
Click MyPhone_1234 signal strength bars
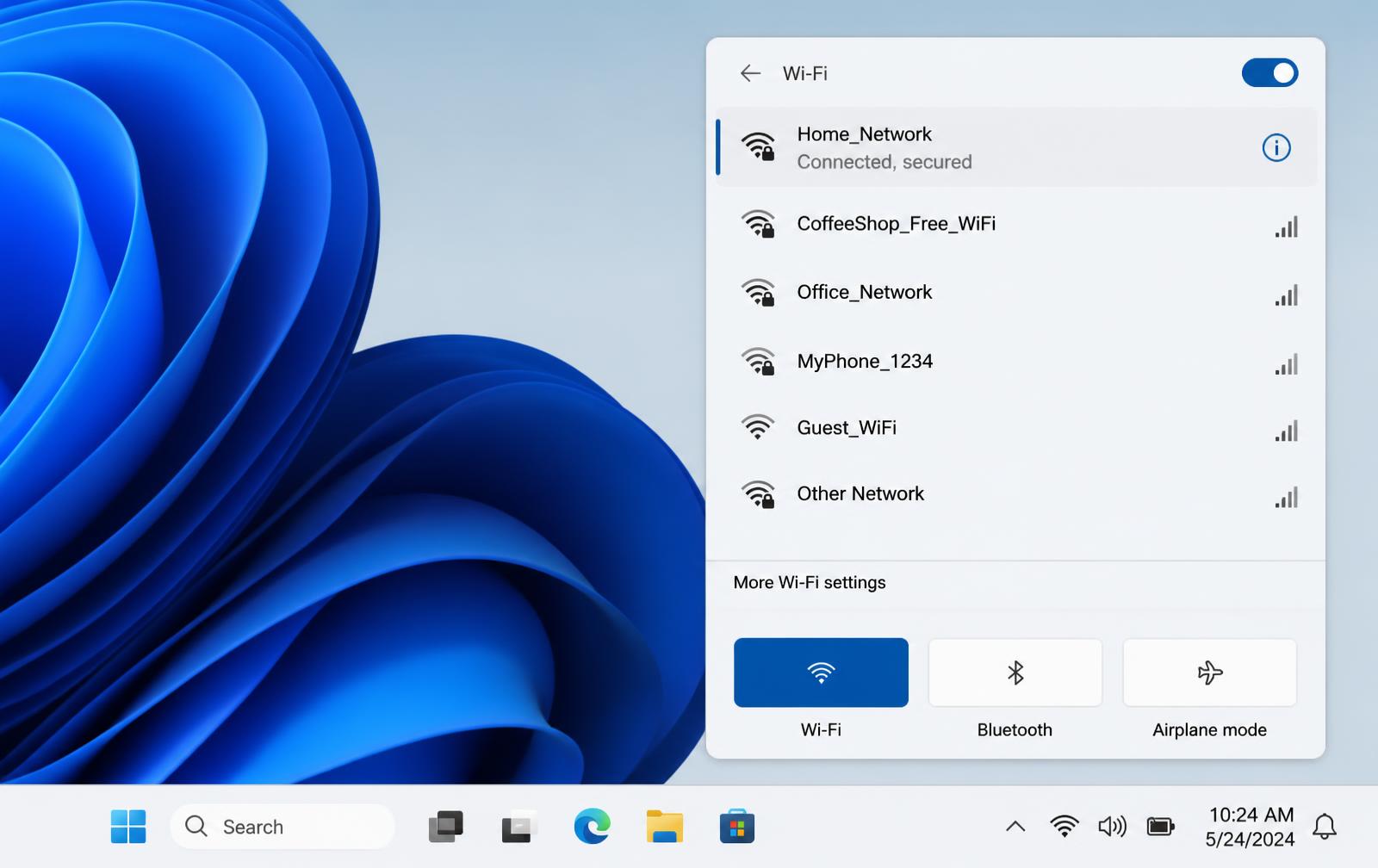1287,364
